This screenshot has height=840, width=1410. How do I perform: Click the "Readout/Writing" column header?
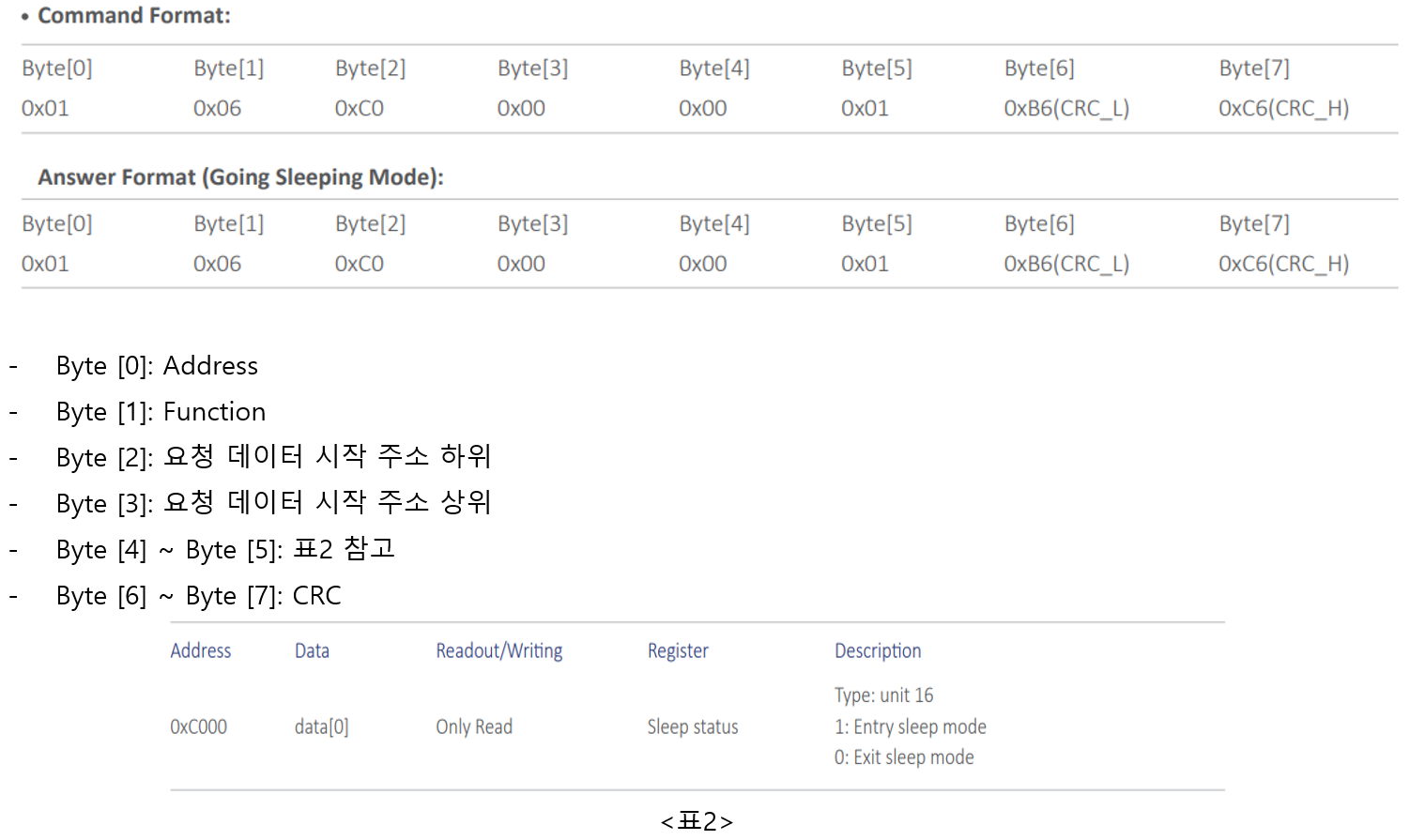[x=499, y=650]
